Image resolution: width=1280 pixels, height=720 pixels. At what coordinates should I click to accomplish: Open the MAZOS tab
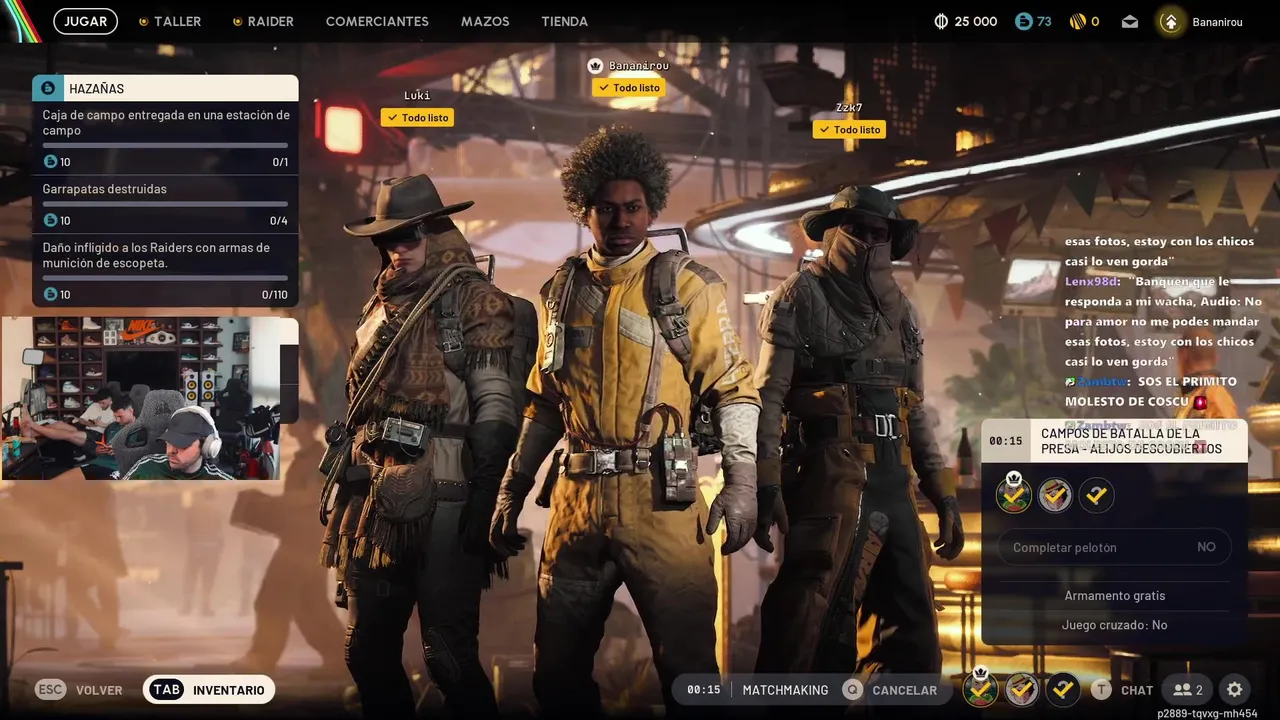click(485, 21)
